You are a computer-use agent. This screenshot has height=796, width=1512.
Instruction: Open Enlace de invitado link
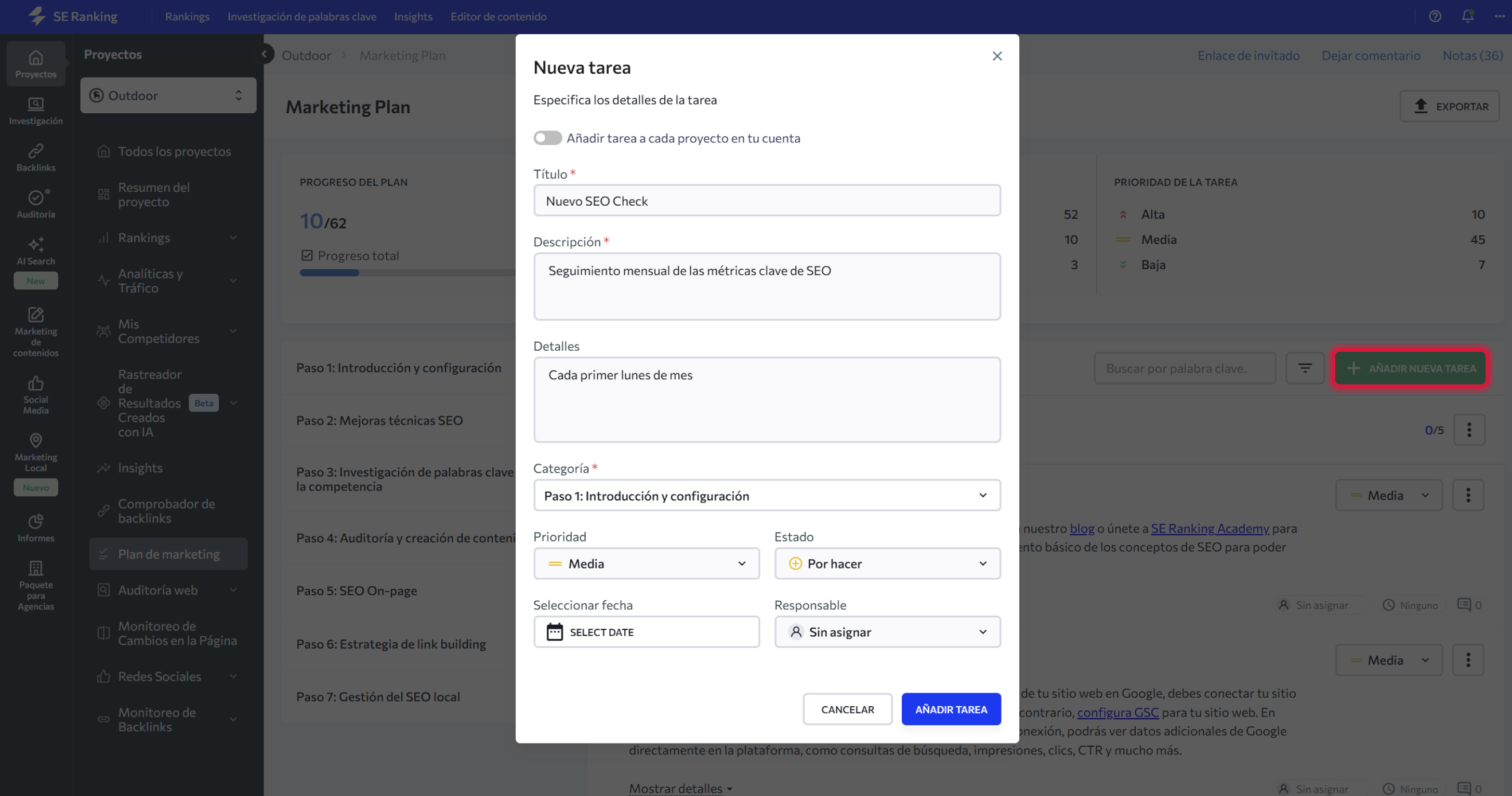pyautogui.click(x=1248, y=55)
